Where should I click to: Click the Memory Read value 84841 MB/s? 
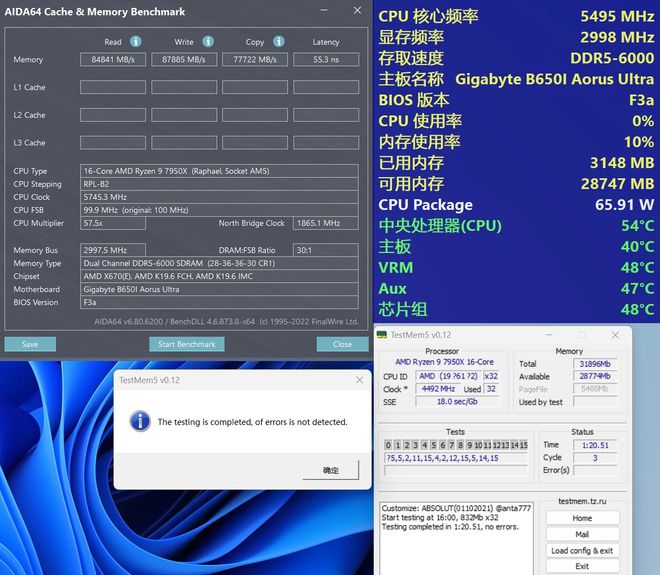(x=113, y=59)
